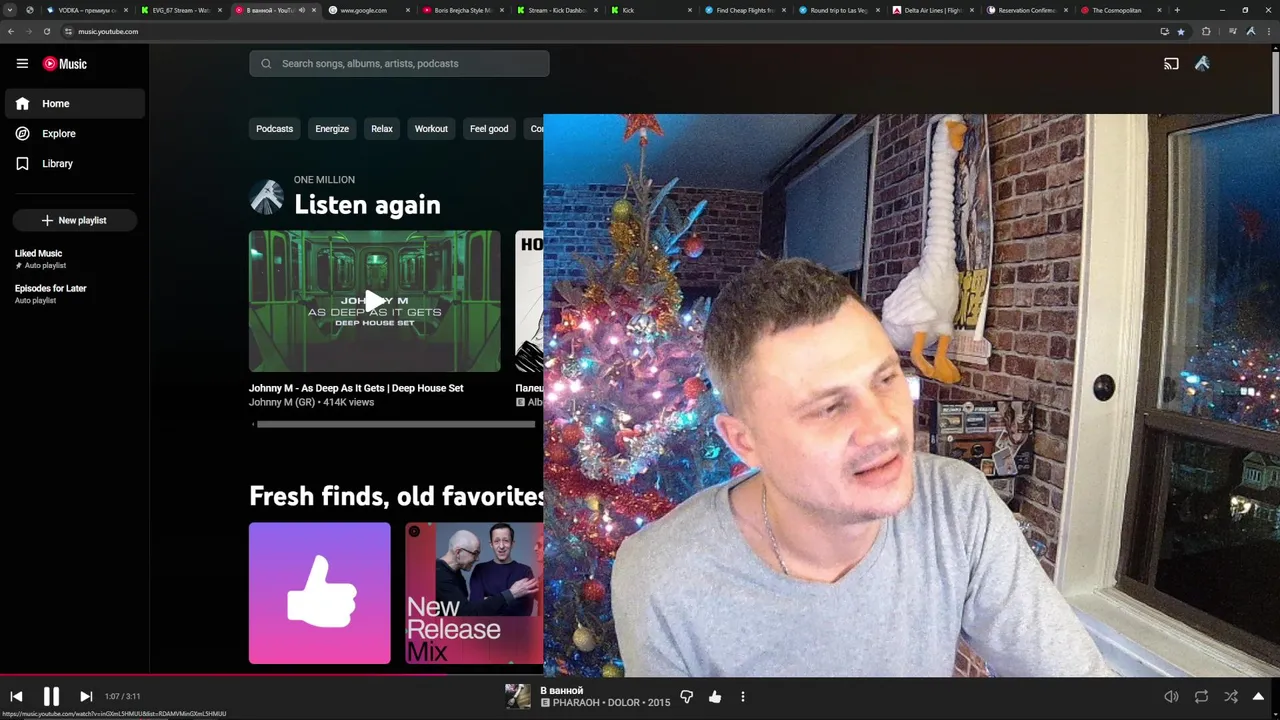Click the now playing album thumbnail

(518, 696)
